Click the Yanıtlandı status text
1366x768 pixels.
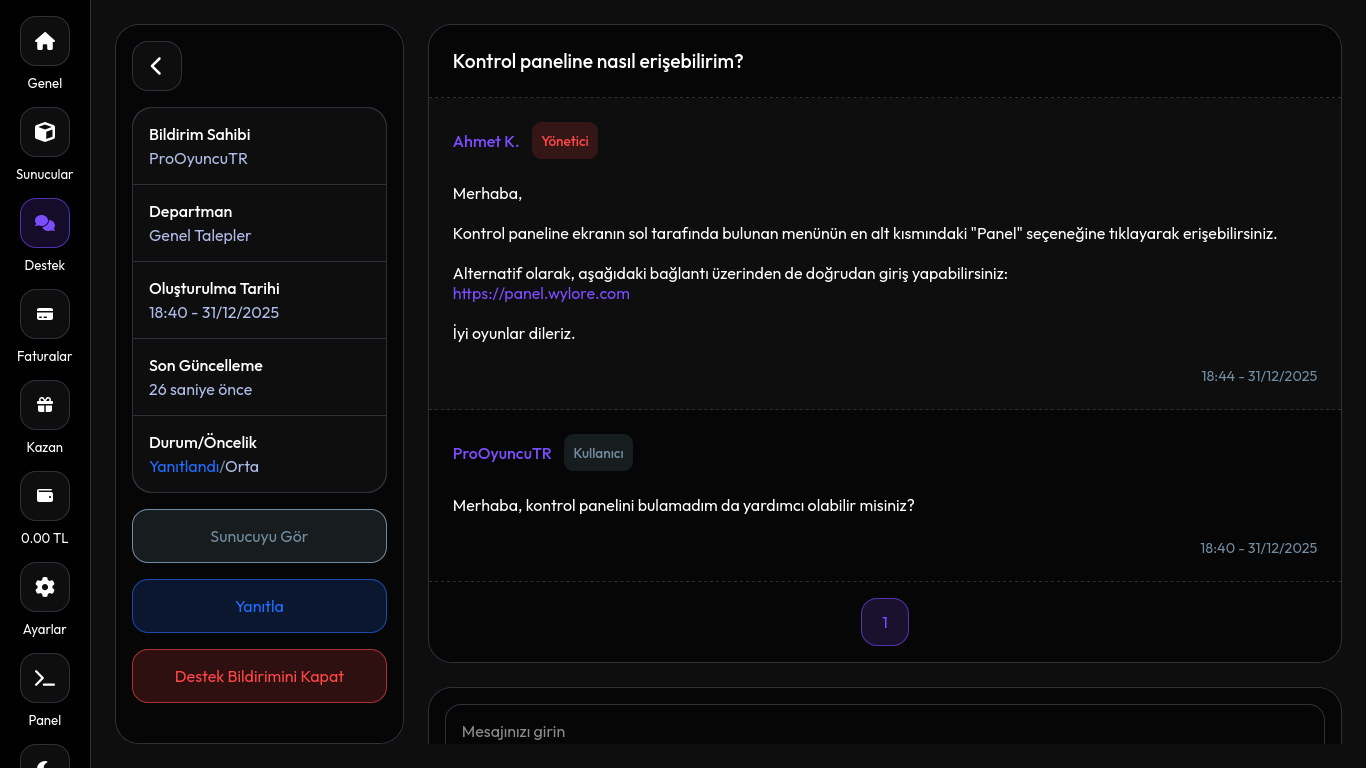(184, 467)
